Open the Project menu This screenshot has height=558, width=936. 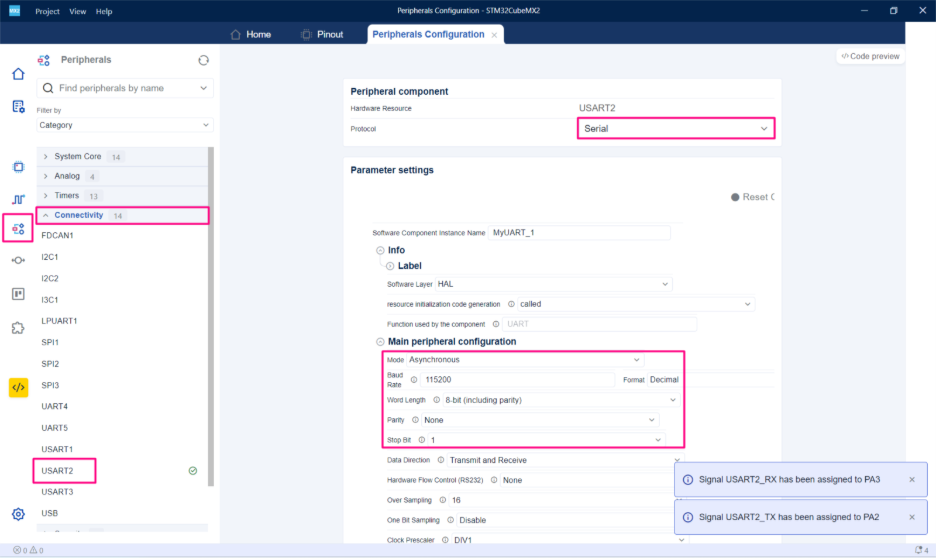coord(47,11)
